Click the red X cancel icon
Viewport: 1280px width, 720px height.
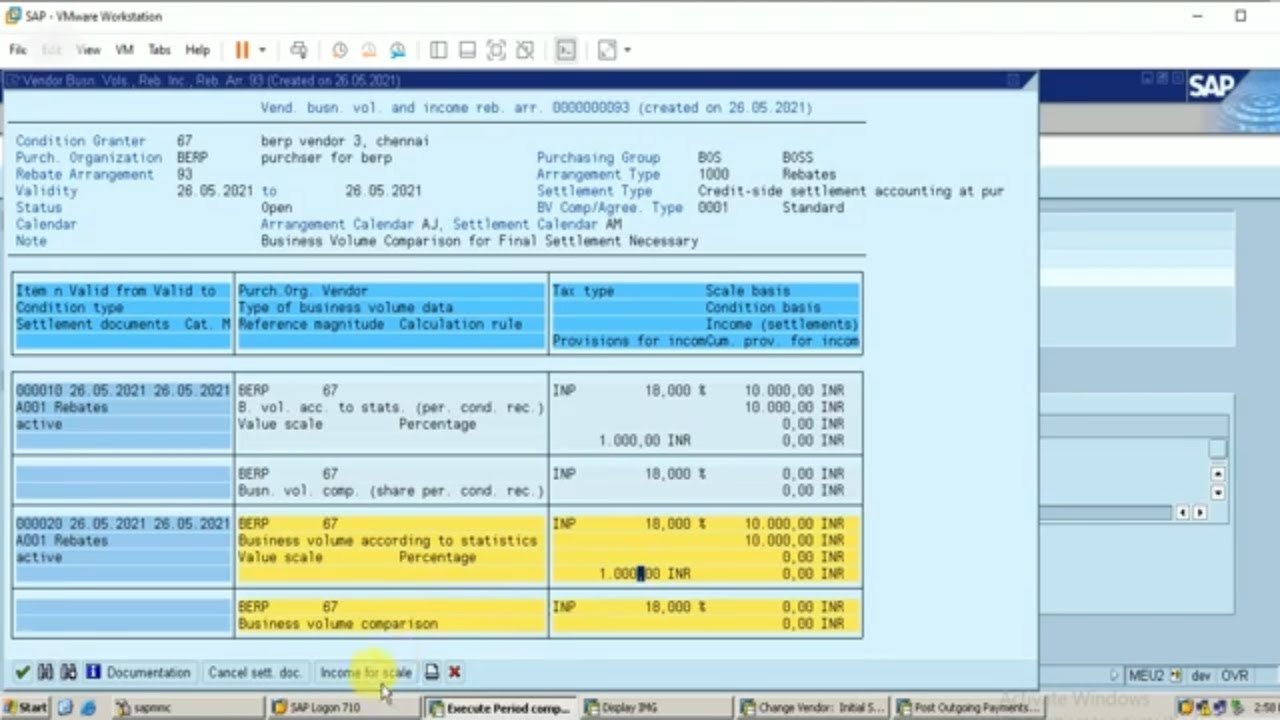click(454, 672)
